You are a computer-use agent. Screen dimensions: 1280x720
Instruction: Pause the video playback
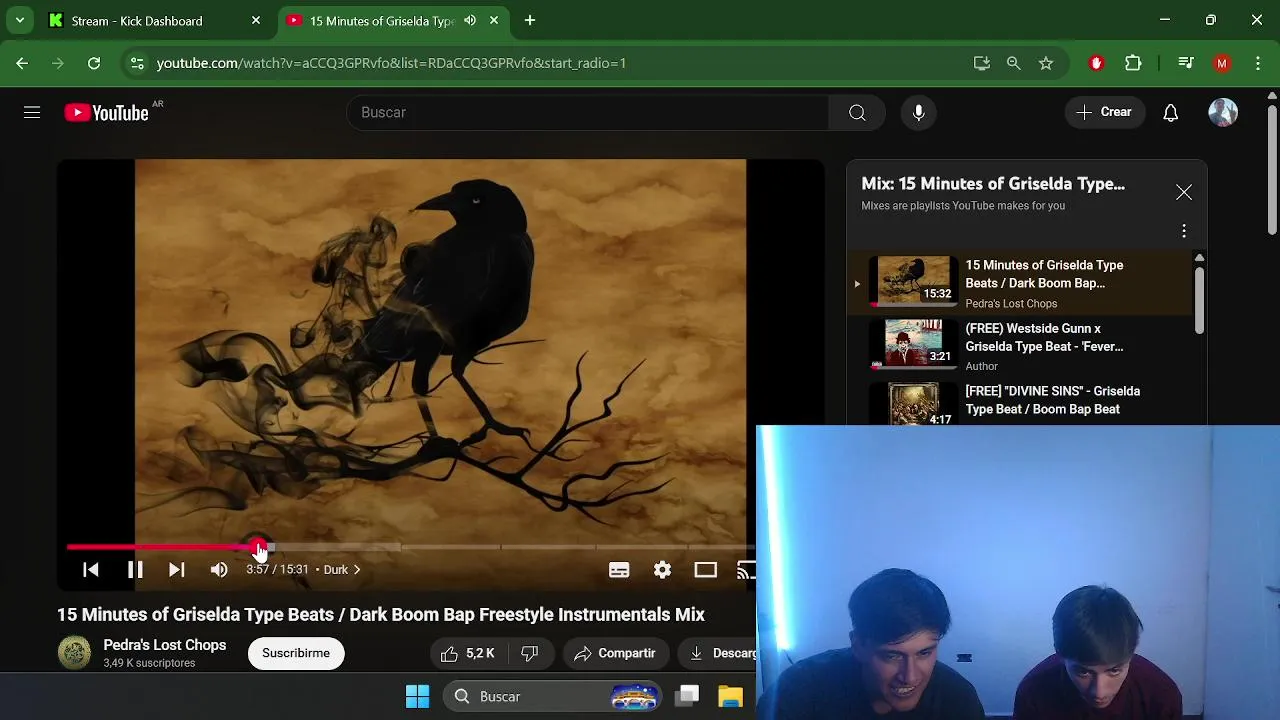(135, 570)
